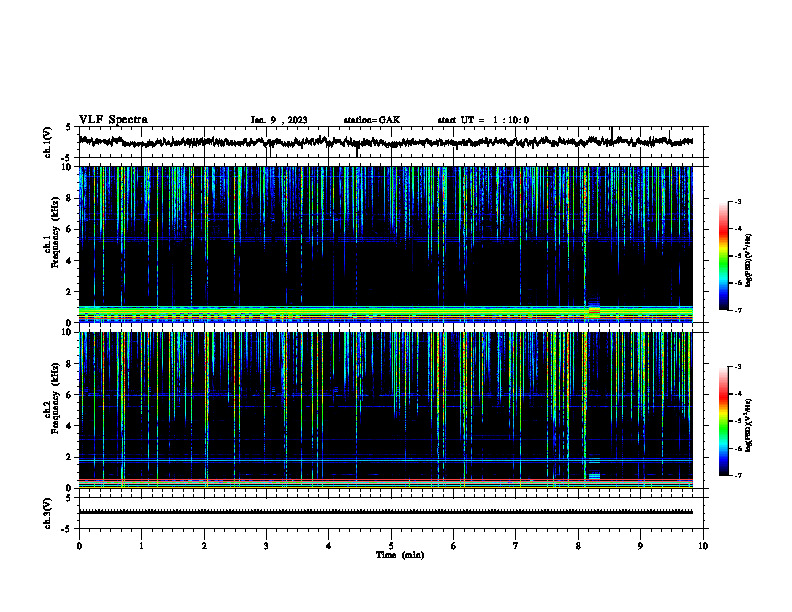
Task: Click the lower ch.2 color scale bar
Action: 723,421
